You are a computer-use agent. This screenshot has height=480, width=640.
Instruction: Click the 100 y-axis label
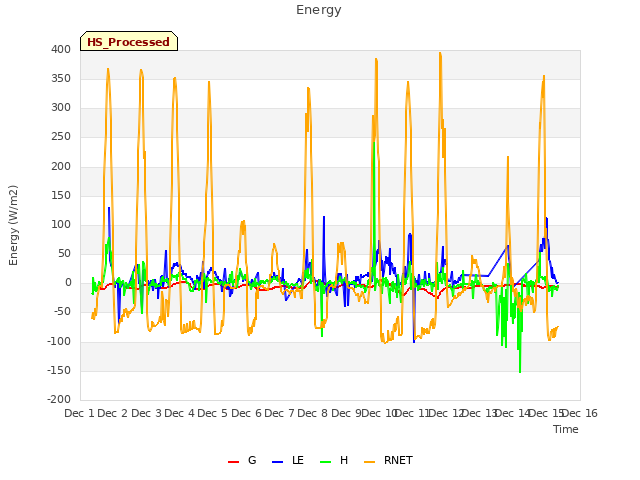pos(61,224)
